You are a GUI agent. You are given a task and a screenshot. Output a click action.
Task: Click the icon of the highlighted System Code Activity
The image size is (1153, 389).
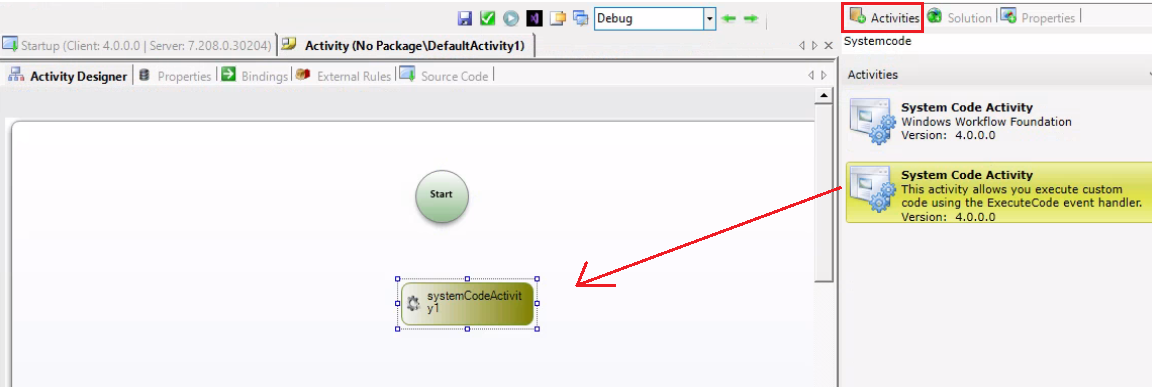click(872, 189)
